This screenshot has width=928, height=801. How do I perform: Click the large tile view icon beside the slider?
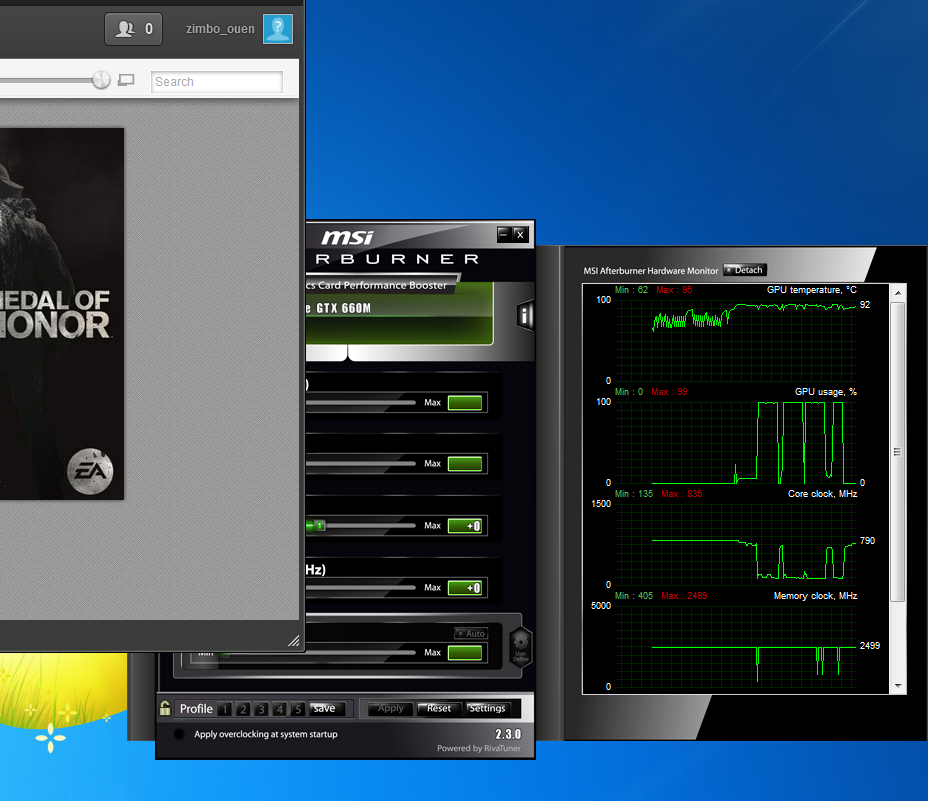126,80
